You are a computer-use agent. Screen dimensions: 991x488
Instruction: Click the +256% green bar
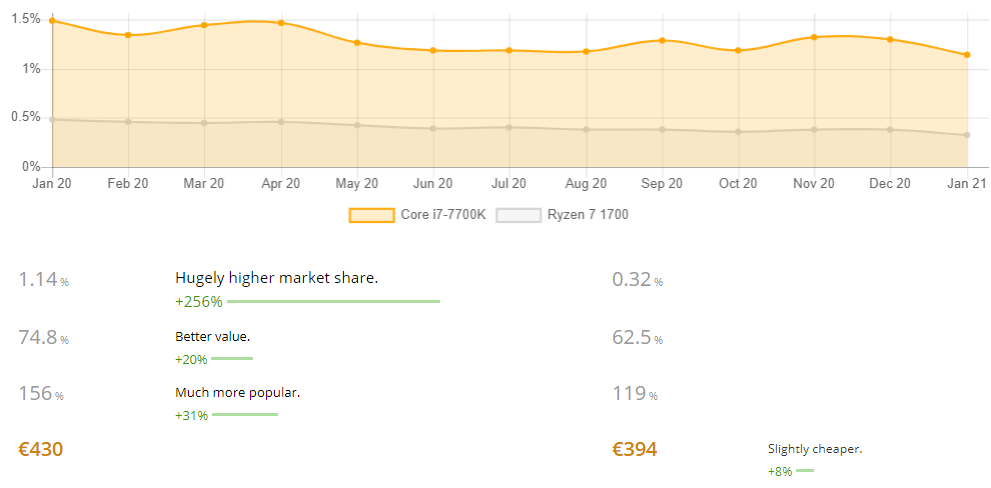coord(333,302)
